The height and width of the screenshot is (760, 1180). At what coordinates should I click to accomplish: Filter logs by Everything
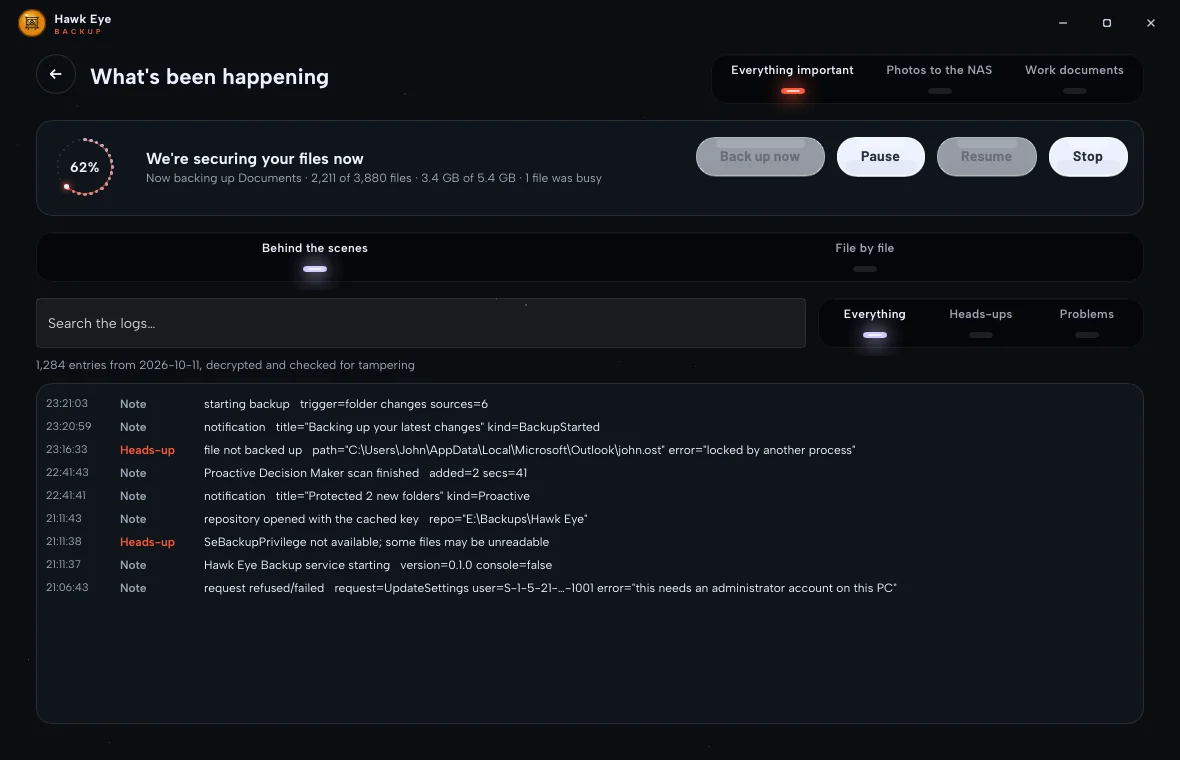click(x=874, y=323)
